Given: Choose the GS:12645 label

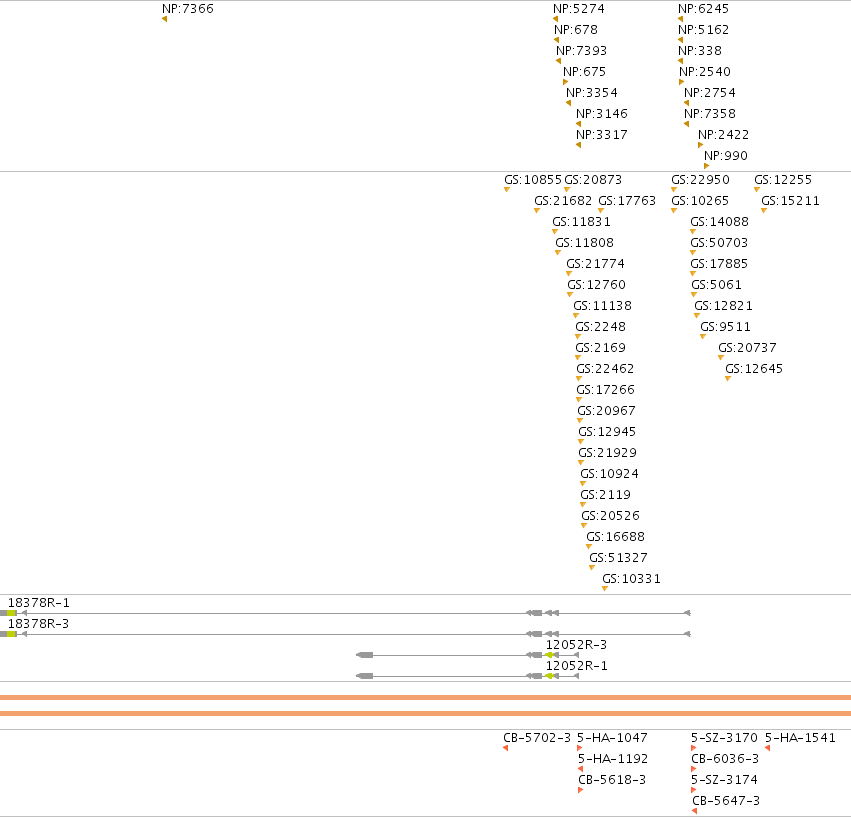Looking at the screenshot, I should (754, 369).
